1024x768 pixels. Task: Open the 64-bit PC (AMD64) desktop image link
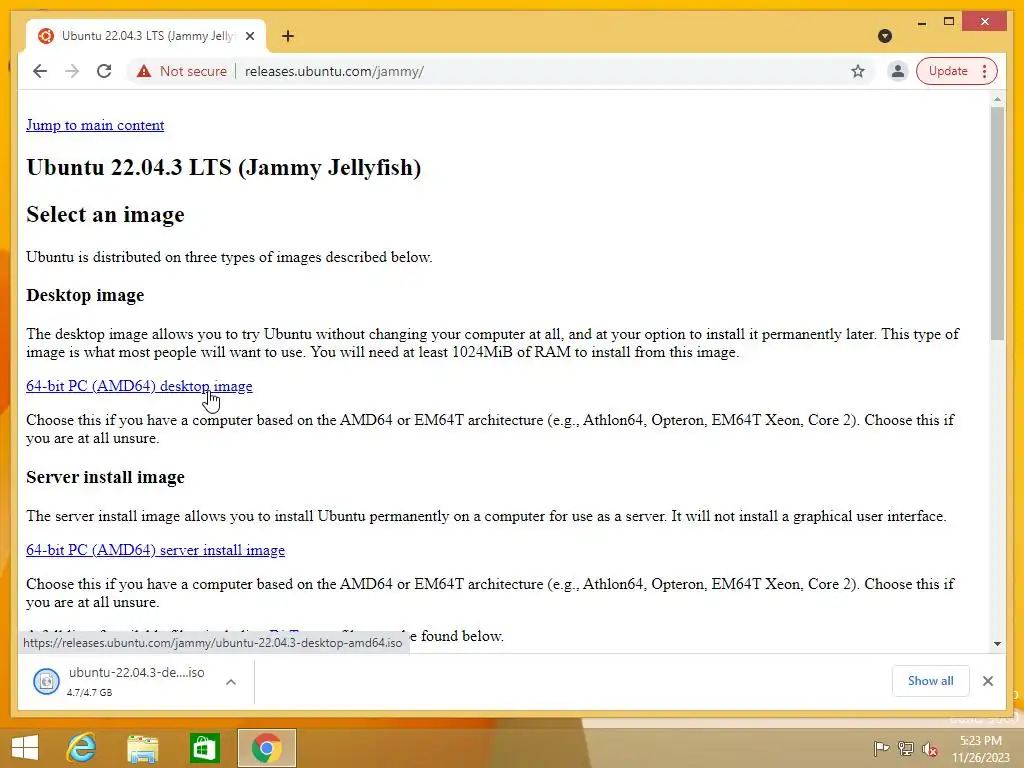pos(139,386)
